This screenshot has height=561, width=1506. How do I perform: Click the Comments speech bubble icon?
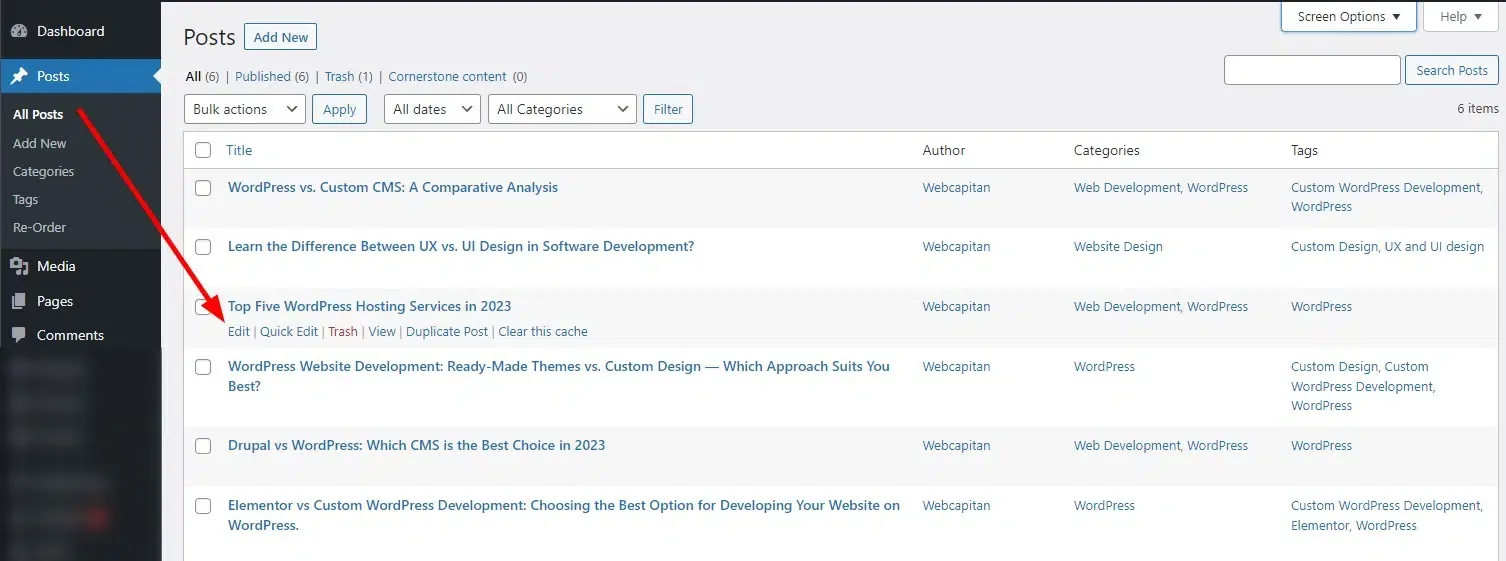(19, 335)
